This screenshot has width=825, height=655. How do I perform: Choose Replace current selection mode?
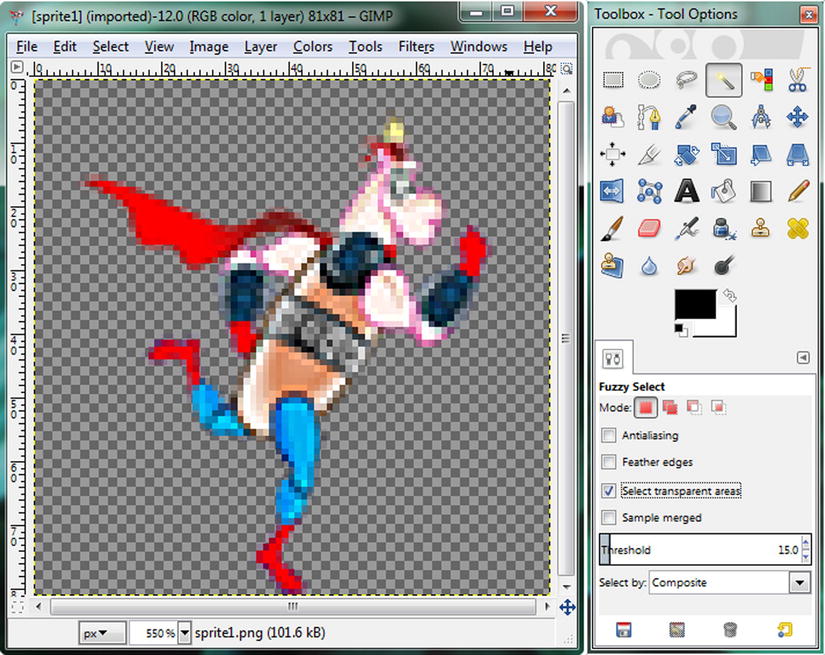pos(646,407)
